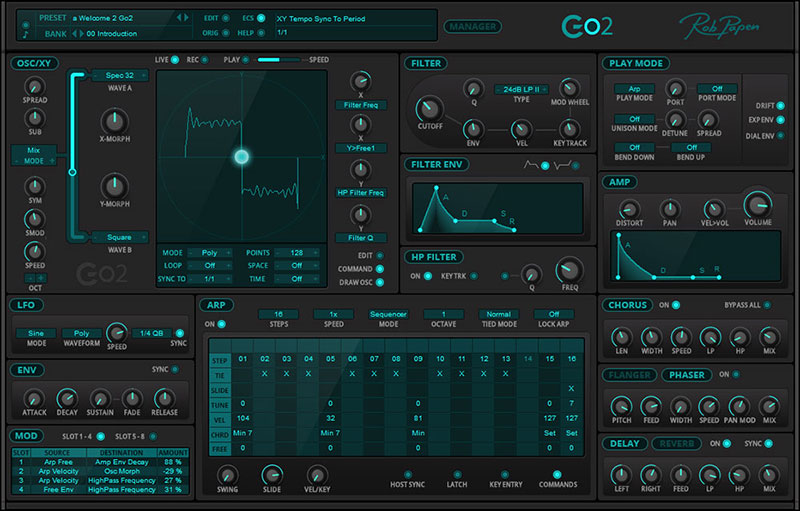800x511 pixels.
Task: Open the LFO Mode dropdown showing Sine
Action: 36,332
